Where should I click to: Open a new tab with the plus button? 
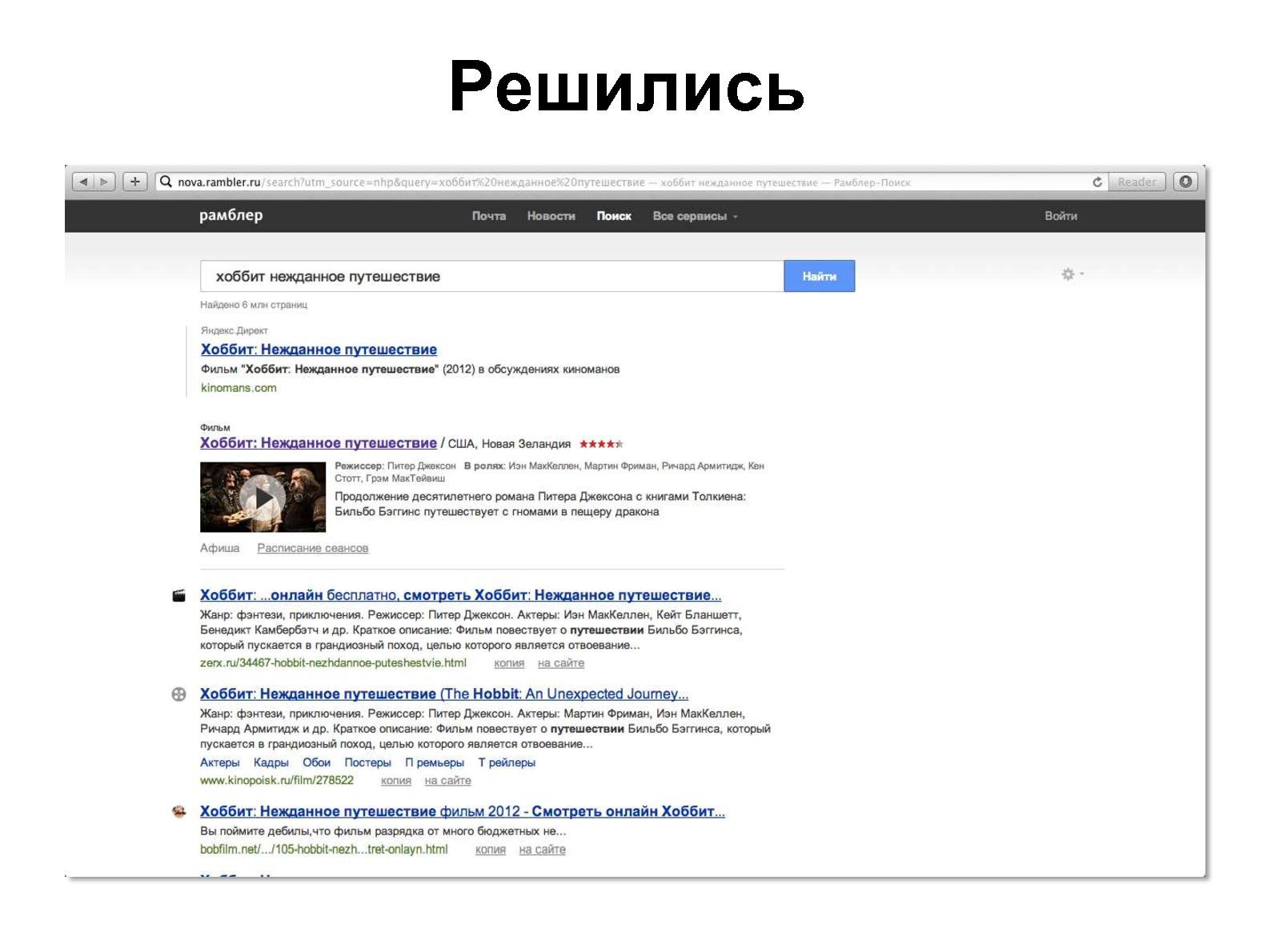[x=135, y=182]
